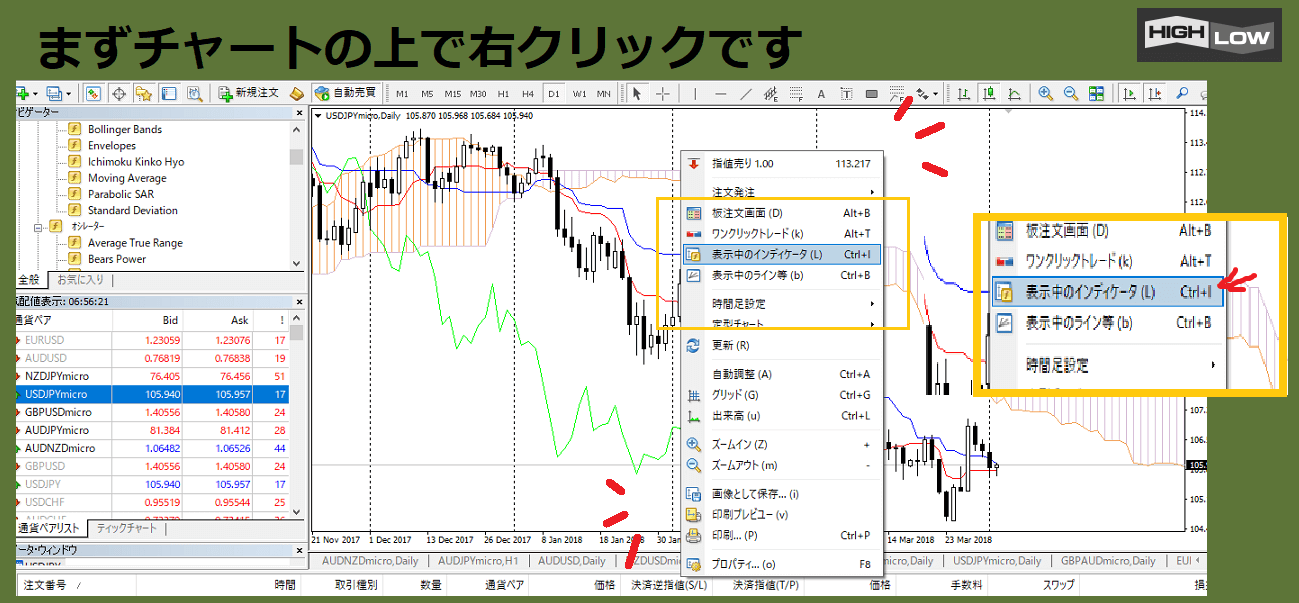Select the text label 'A' tool
Viewport: 1299px width, 603px height.
821,94
